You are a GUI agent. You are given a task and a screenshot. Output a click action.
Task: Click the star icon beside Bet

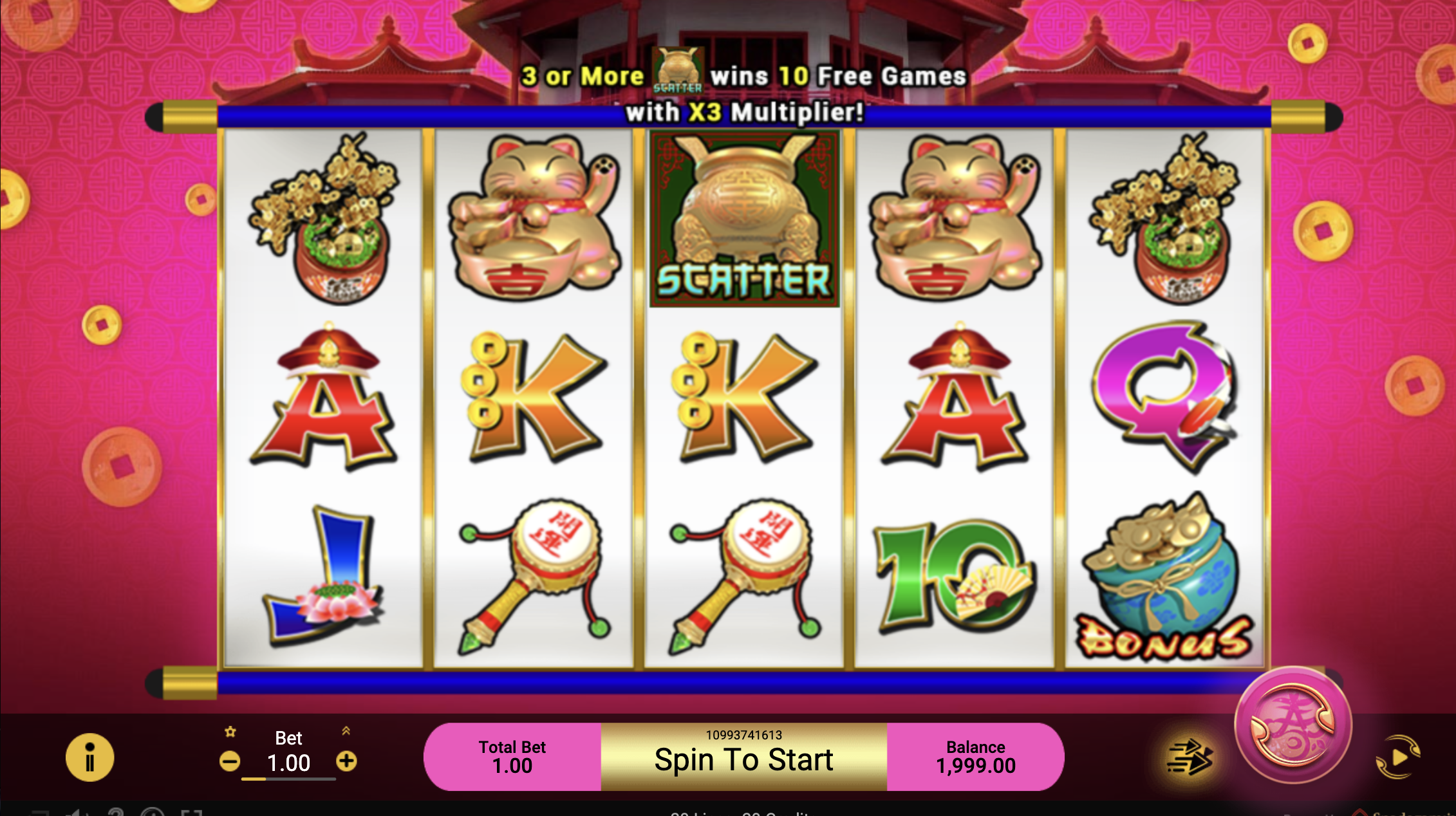click(230, 732)
